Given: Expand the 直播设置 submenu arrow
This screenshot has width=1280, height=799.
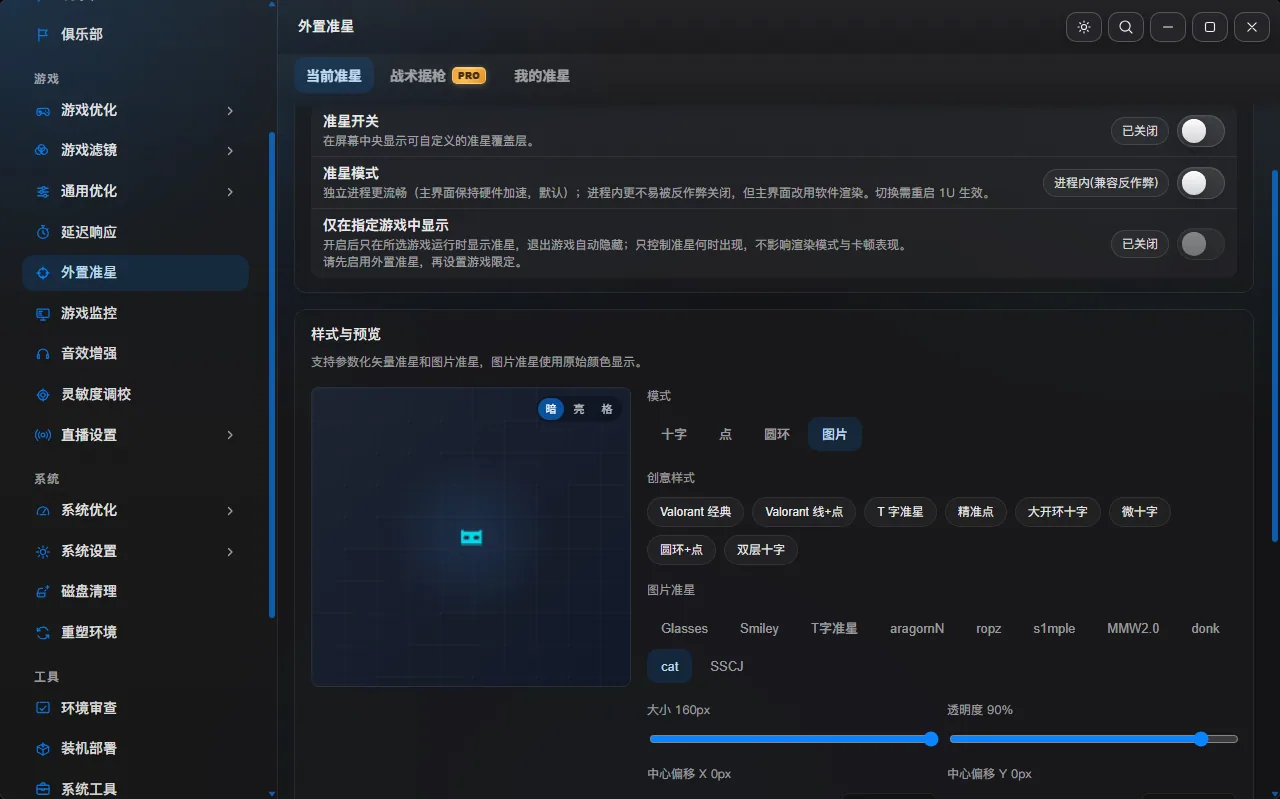Looking at the screenshot, I should 230,435.
